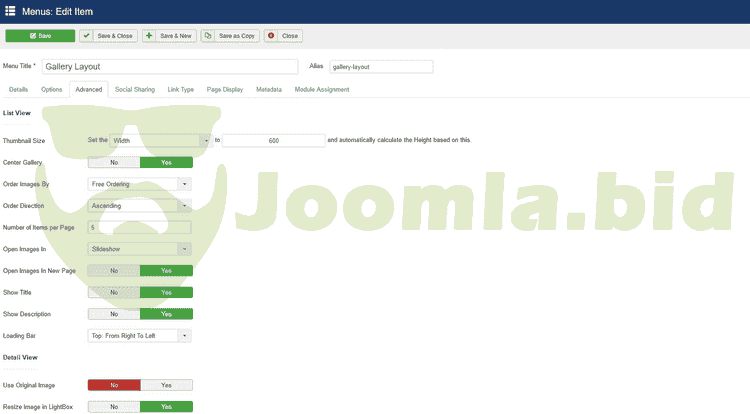This screenshot has height=414, width=750.
Task: Go to the Page Display tab
Action: [224, 90]
